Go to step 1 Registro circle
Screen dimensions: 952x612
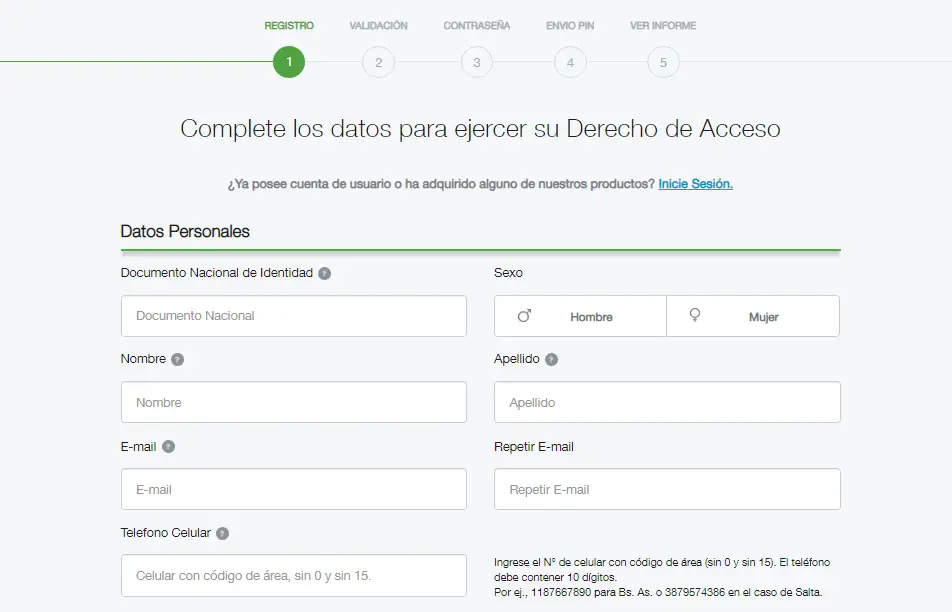[289, 62]
